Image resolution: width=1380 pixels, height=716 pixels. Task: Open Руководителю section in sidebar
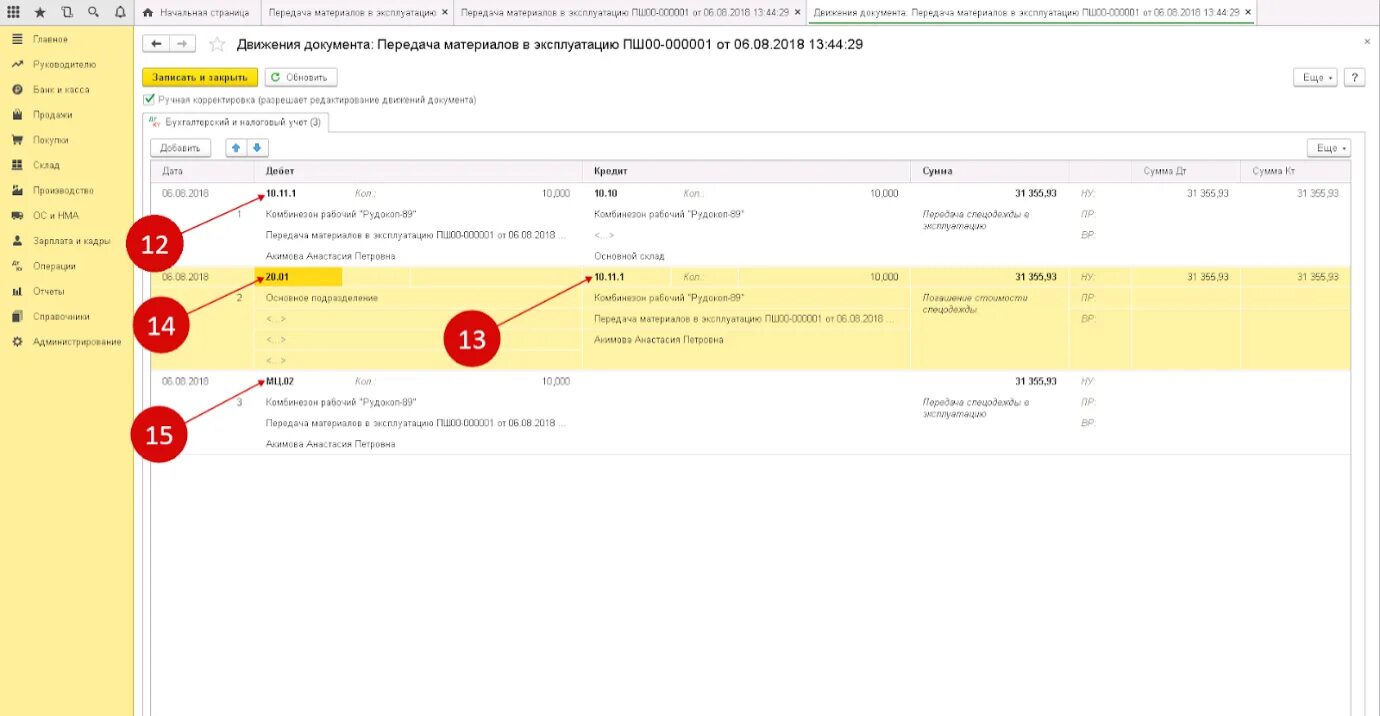(x=64, y=64)
